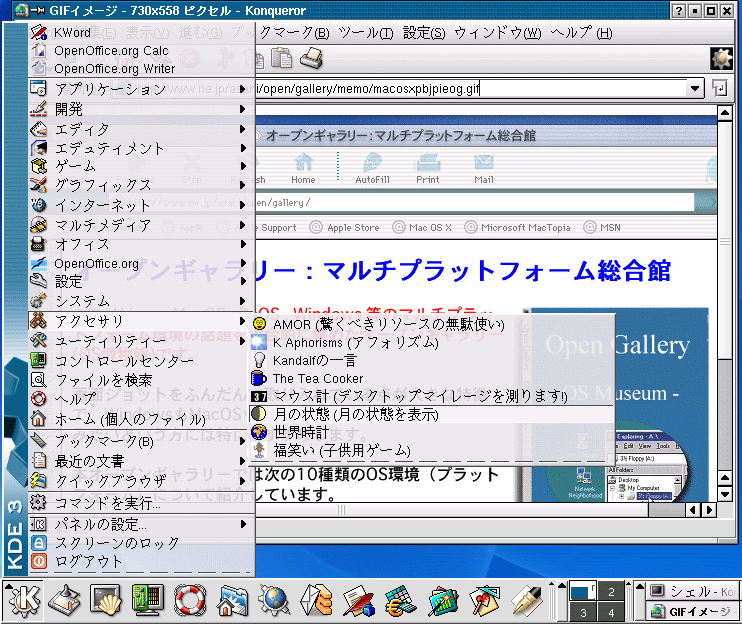Click the shell terminal panel icon
Screen dimensions: 742x624
pyautogui.click(x=106, y=600)
